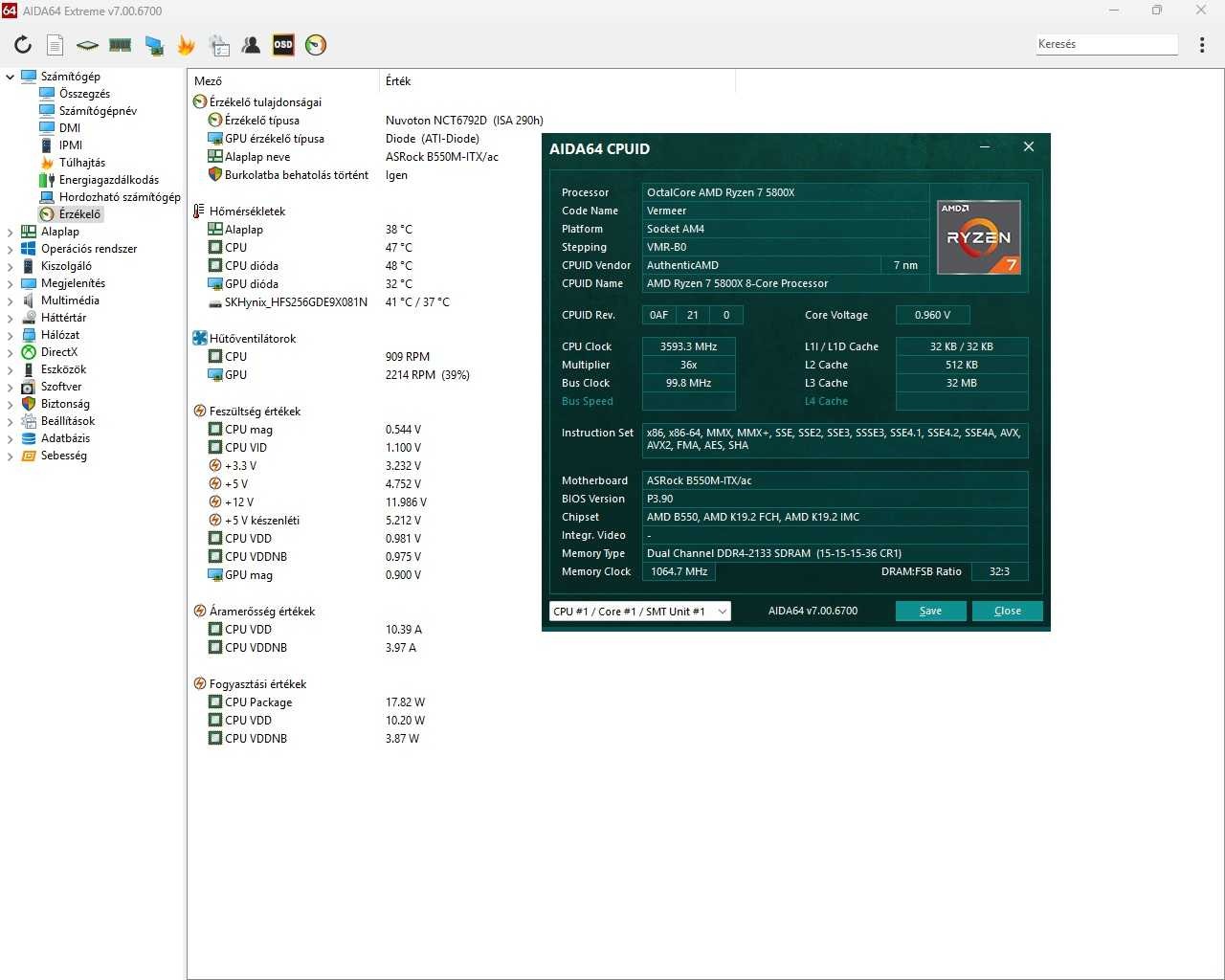Screen dimensions: 1225x980
Task: Select Összegzés in the tree
Action: pyautogui.click(x=84, y=94)
